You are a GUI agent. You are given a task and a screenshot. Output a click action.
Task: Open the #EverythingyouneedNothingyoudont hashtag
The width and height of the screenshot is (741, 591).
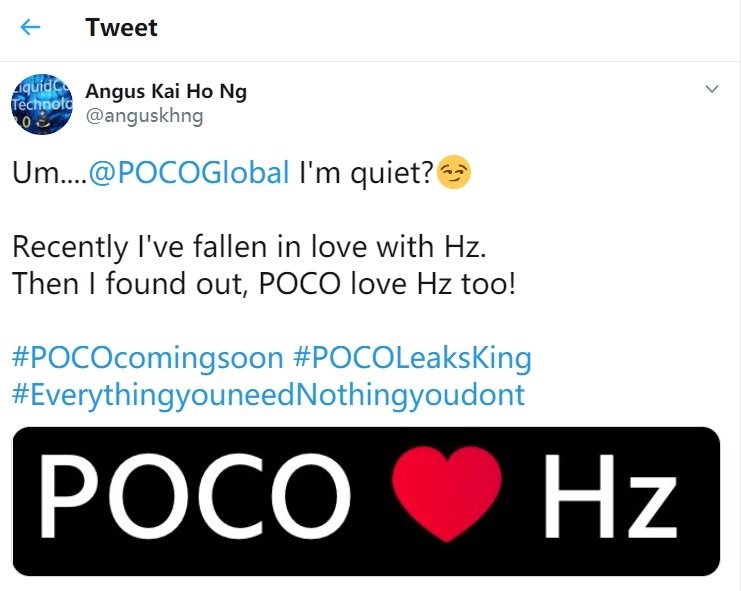coord(268,394)
